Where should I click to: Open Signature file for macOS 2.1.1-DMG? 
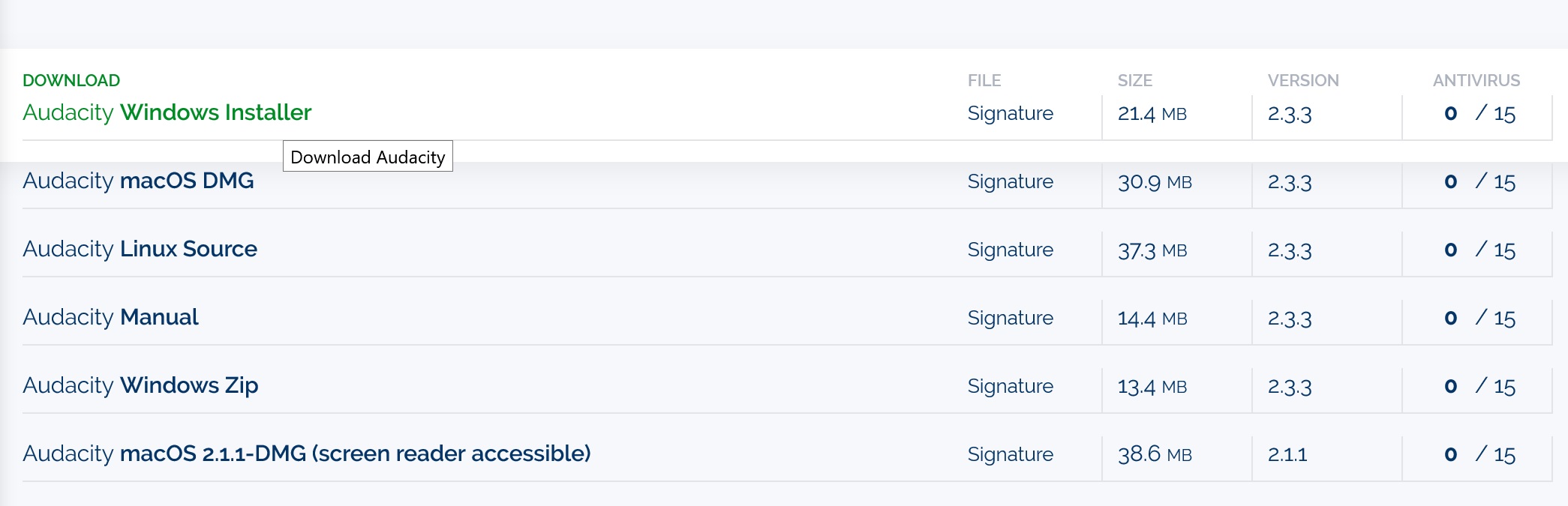click(x=1010, y=454)
